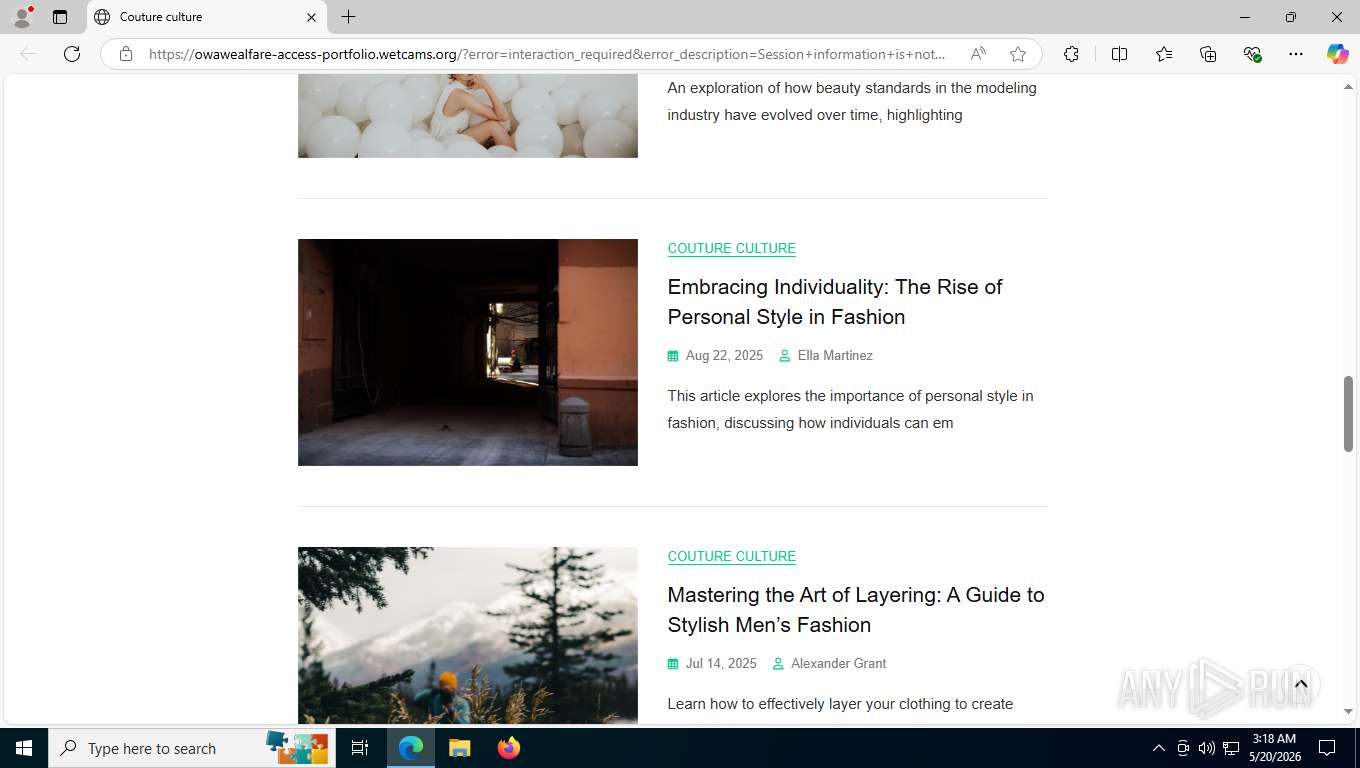Select the Couture culture browser tab
Viewport: 1360px width, 768px height.
pos(207,17)
